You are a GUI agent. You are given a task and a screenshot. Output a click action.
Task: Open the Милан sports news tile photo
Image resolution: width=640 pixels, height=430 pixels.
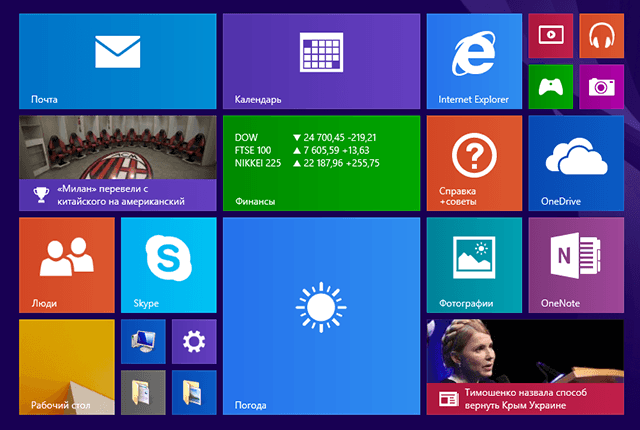(x=118, y=147)
